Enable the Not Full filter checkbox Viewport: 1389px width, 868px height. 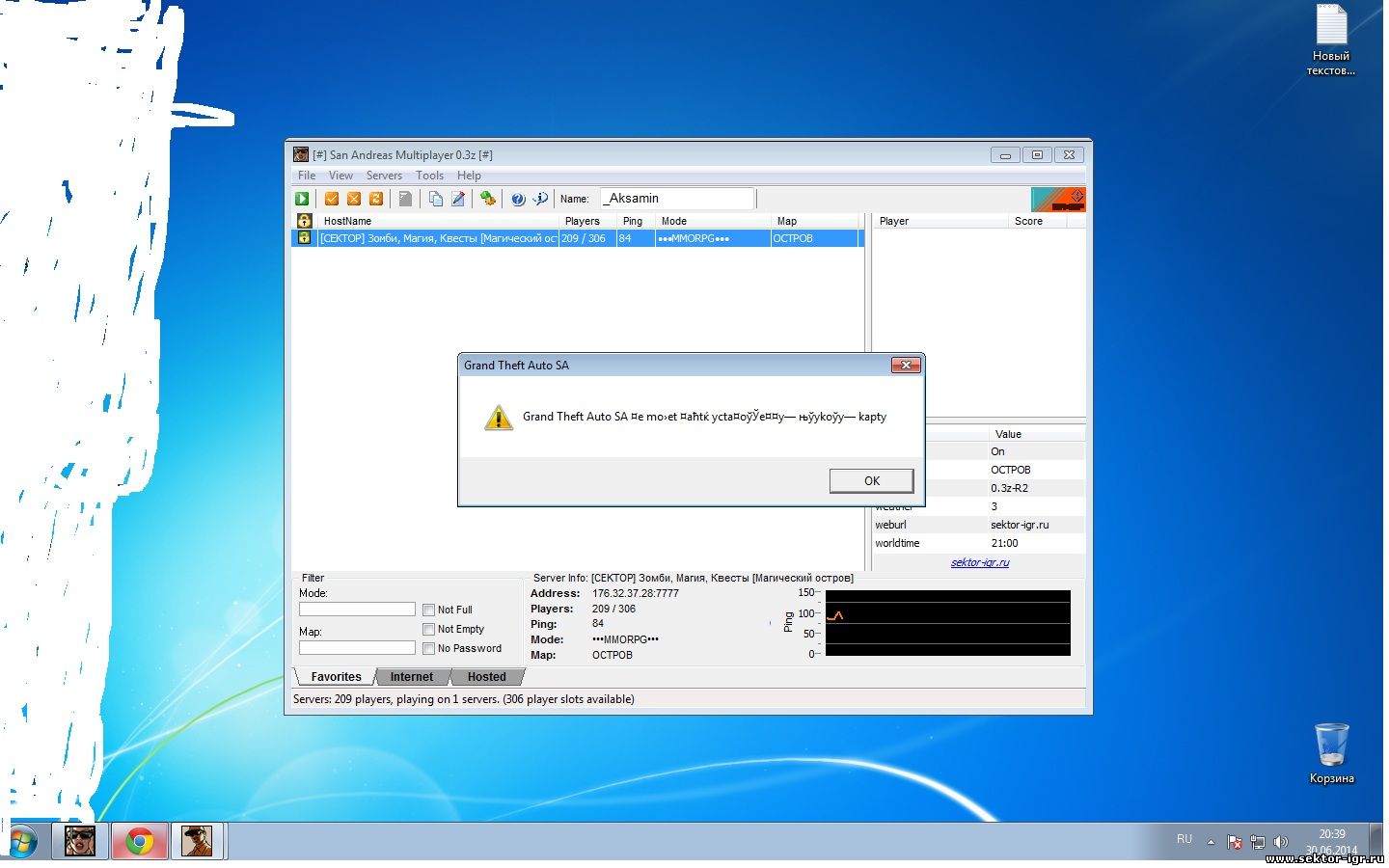pos(428,610)
